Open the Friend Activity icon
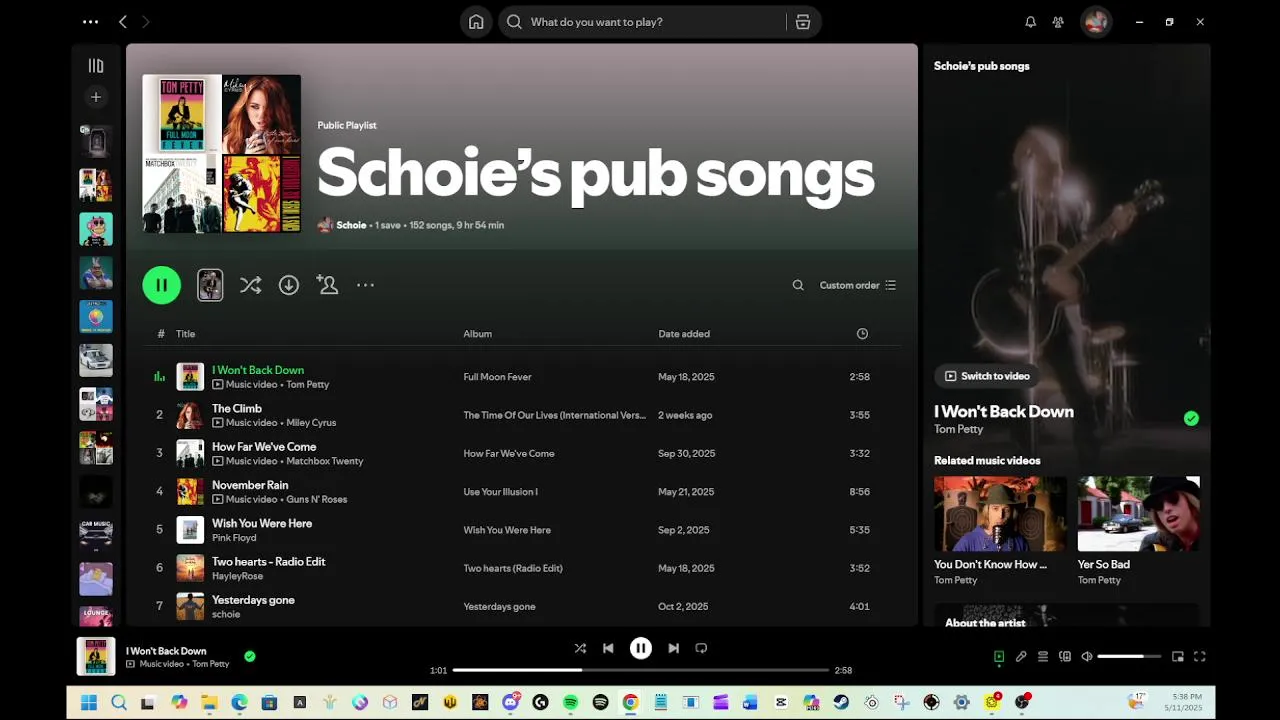This screenshot has height=720, width=1280. coord(1058,22)
